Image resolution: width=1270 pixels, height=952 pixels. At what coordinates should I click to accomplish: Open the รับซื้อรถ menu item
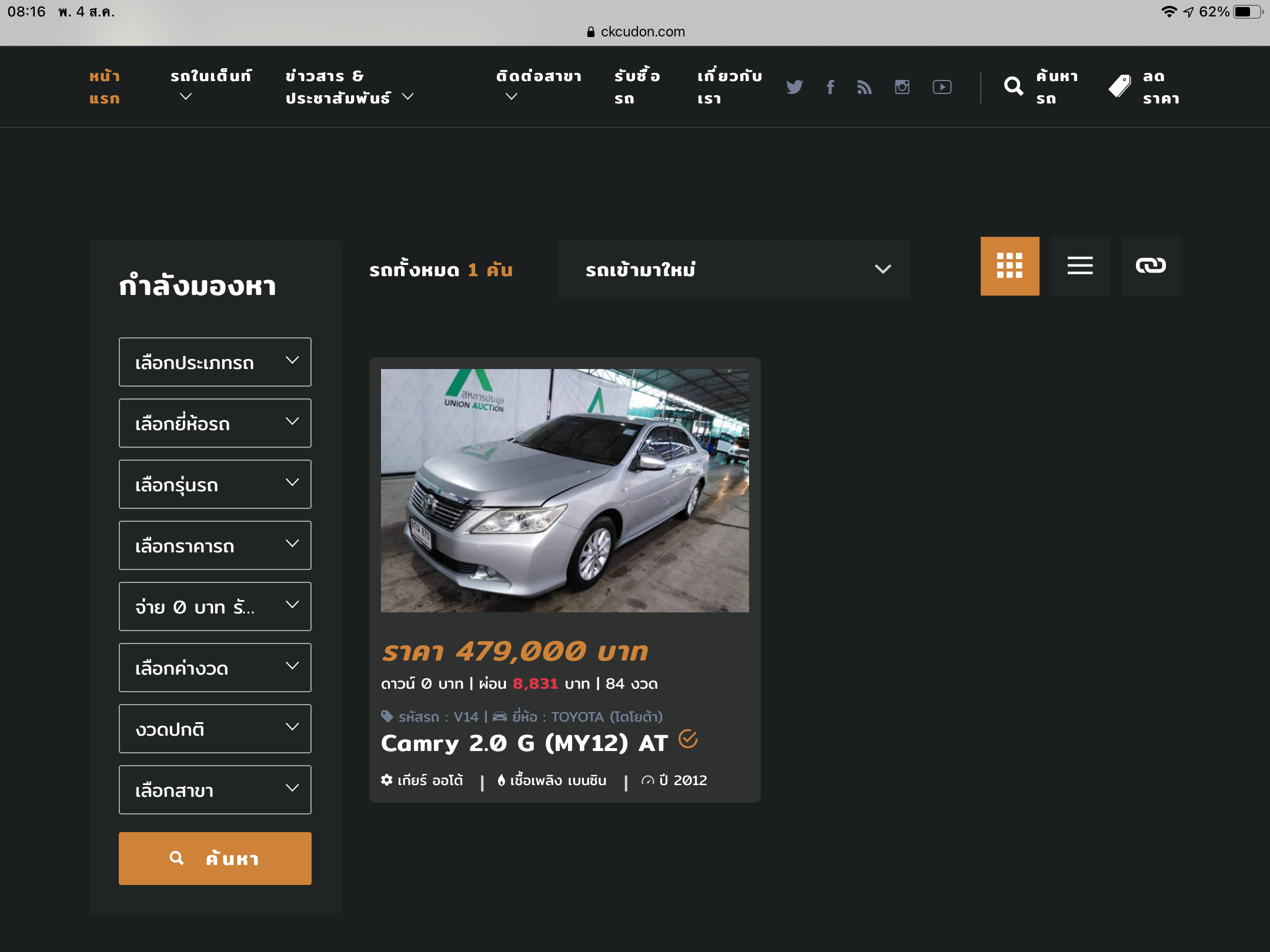coord(637,87)
